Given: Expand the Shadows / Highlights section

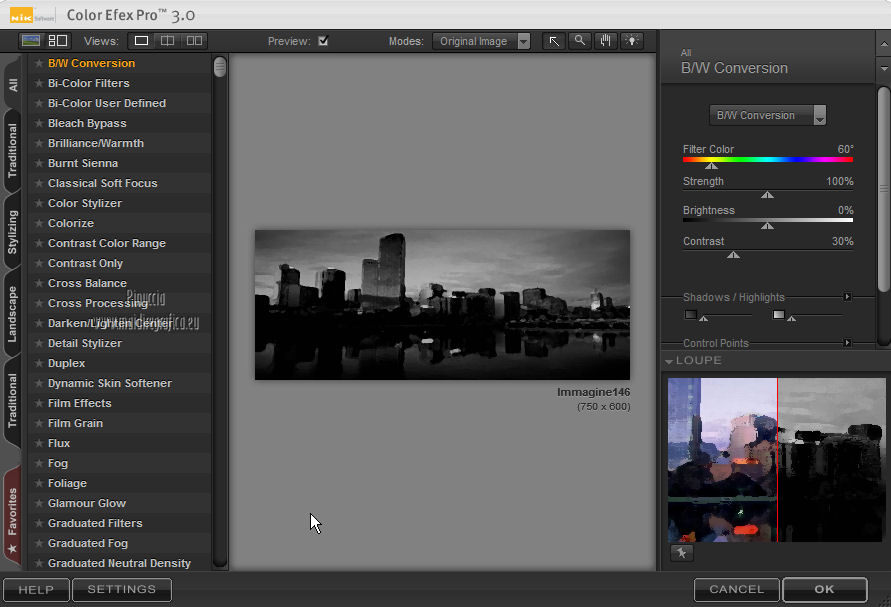Looking at the screenshot, I should [847, 297].
